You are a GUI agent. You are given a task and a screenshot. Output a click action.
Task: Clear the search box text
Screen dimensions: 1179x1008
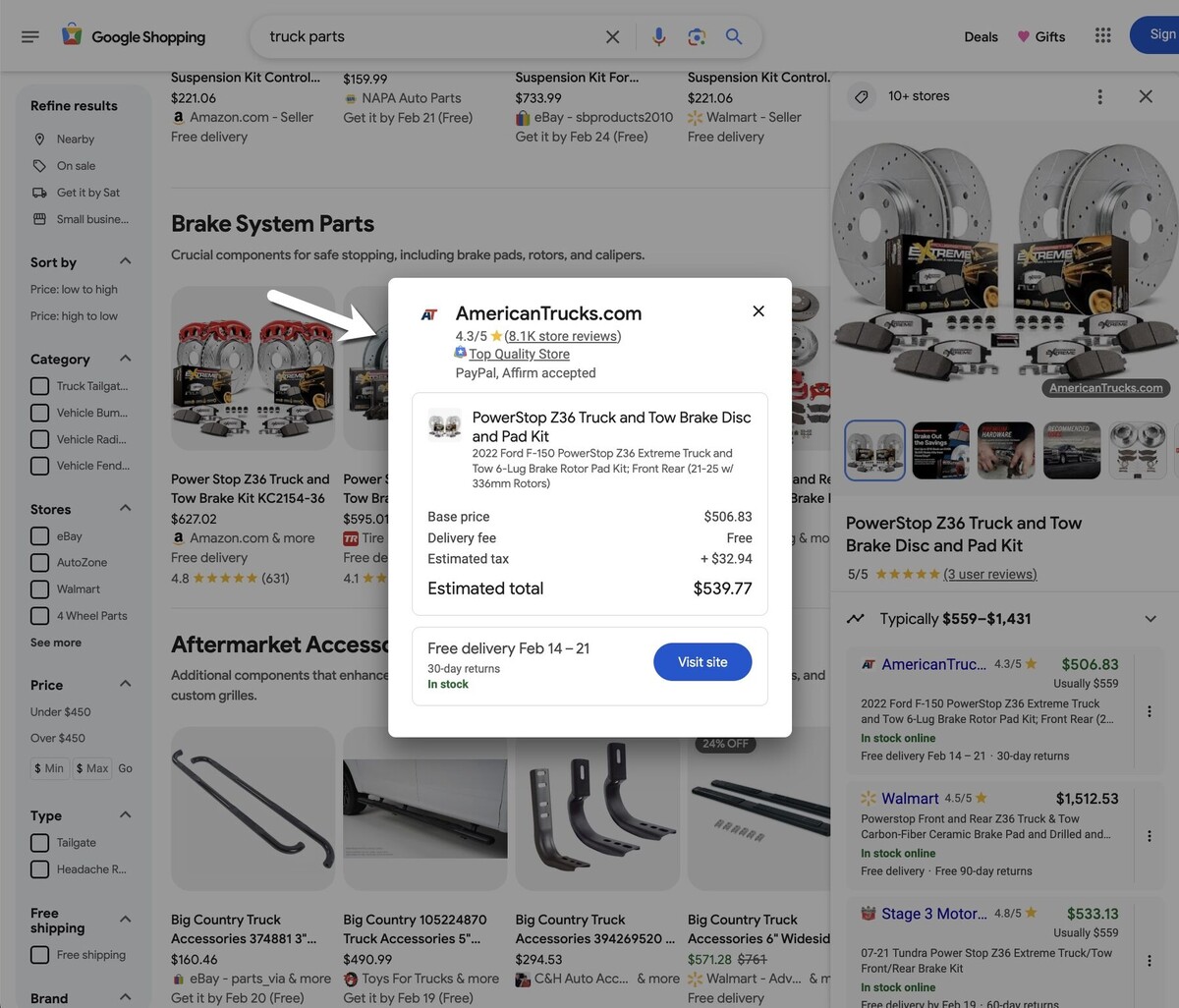[612, 36]
